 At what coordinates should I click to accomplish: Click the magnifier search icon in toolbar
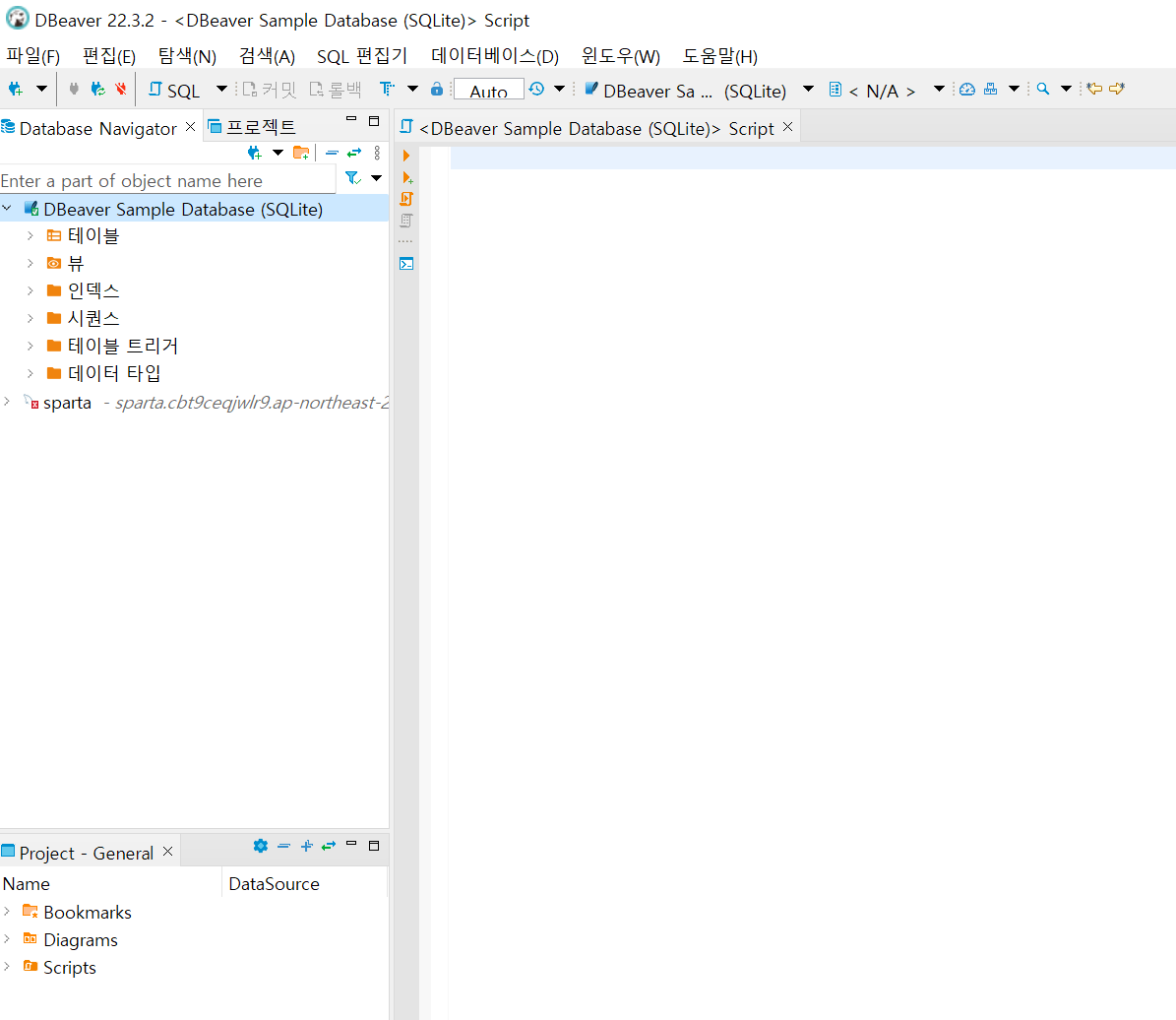(1042, 89)
